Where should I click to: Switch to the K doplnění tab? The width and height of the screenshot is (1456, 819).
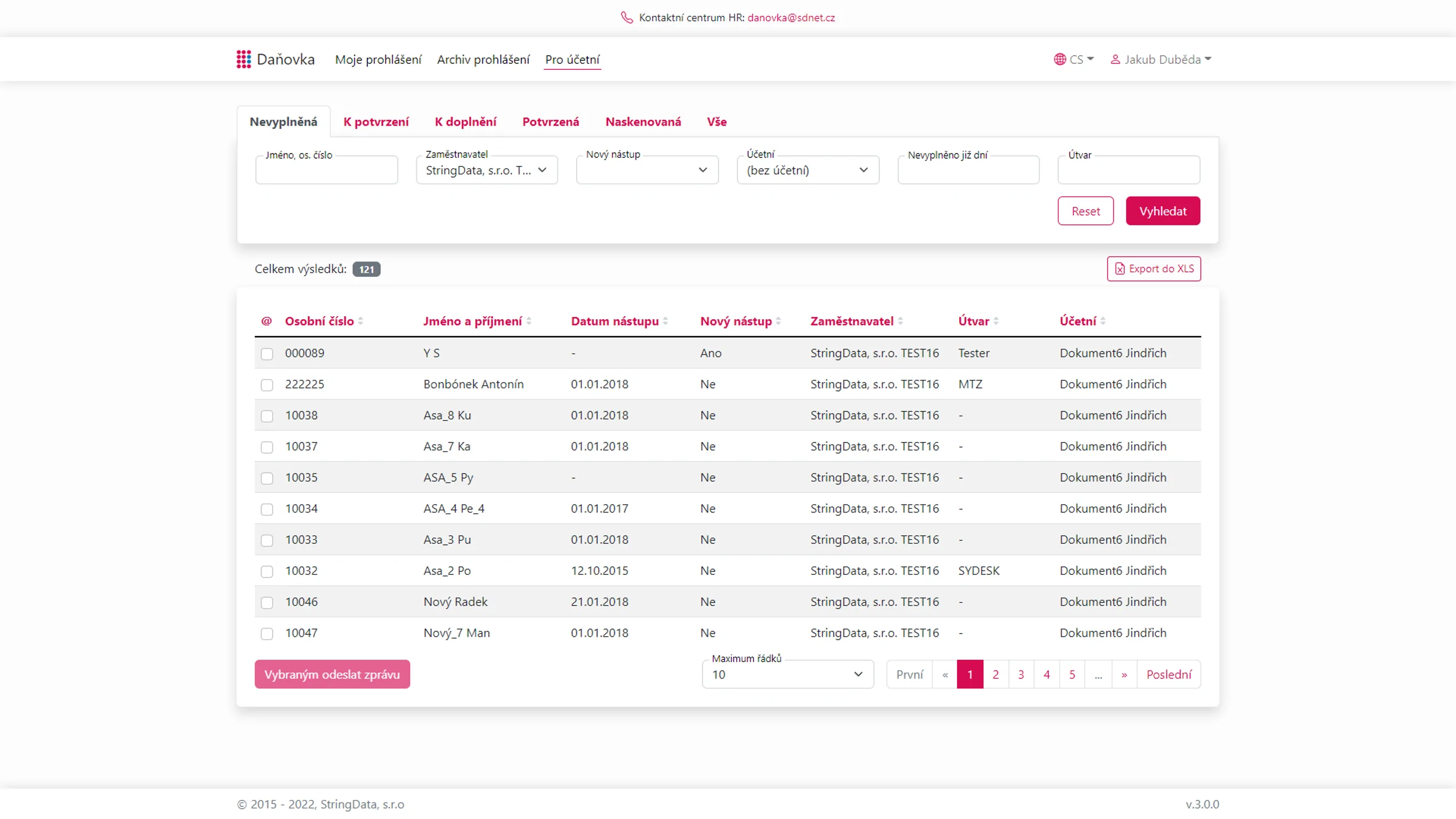point(465,122)
